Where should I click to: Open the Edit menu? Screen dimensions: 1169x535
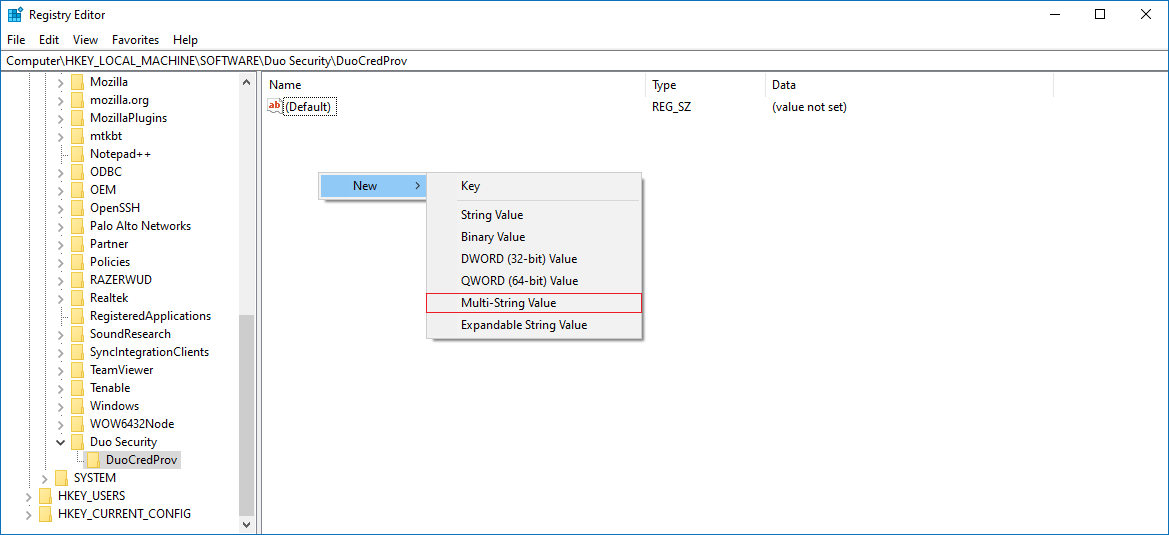point(49,40)
